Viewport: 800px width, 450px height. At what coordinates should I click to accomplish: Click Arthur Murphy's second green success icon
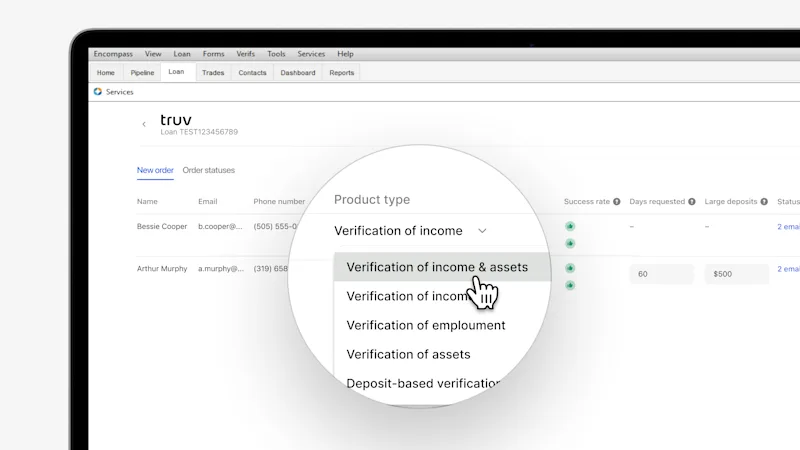click(570, 285)
